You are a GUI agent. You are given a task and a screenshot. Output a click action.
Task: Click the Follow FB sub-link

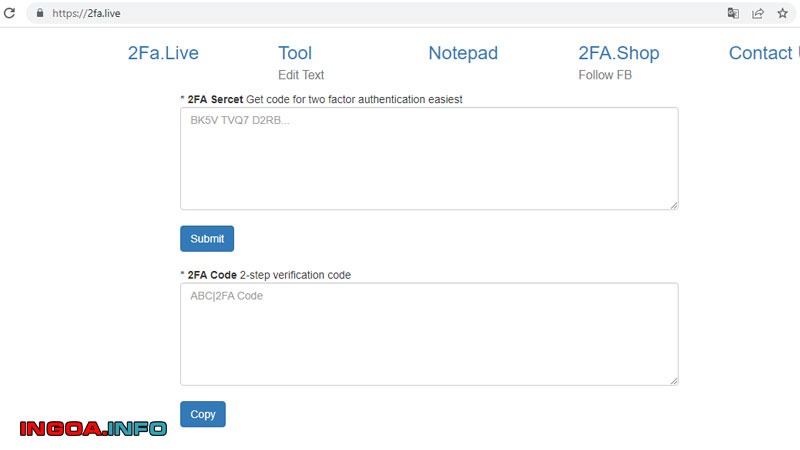pyautogui.click(x=605, y=75)
